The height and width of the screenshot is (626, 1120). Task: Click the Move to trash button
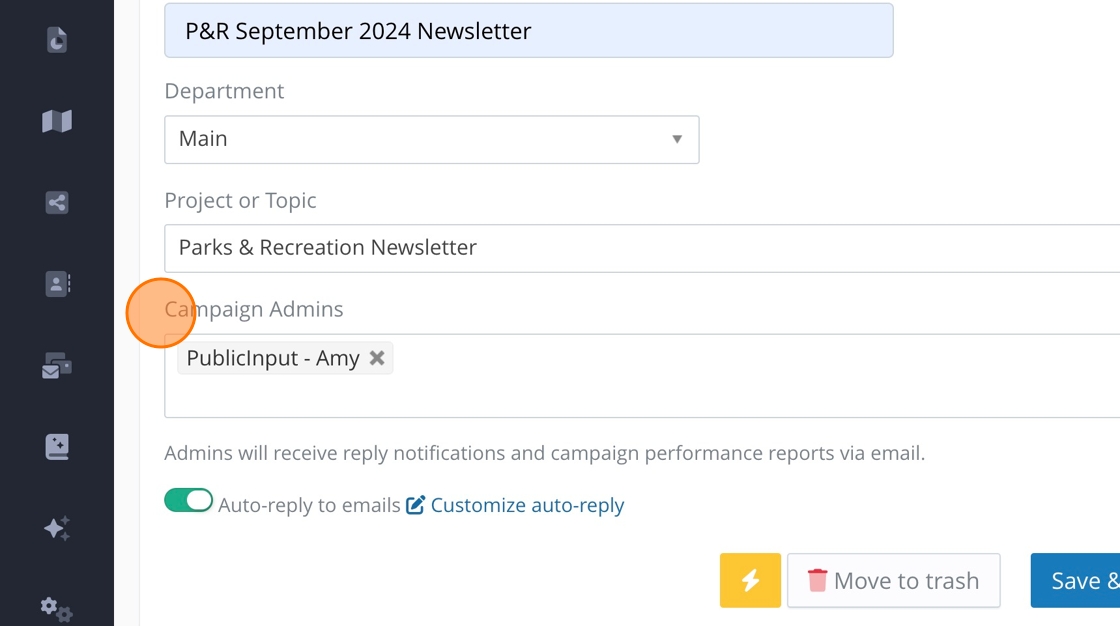click(x=893, y=581)
